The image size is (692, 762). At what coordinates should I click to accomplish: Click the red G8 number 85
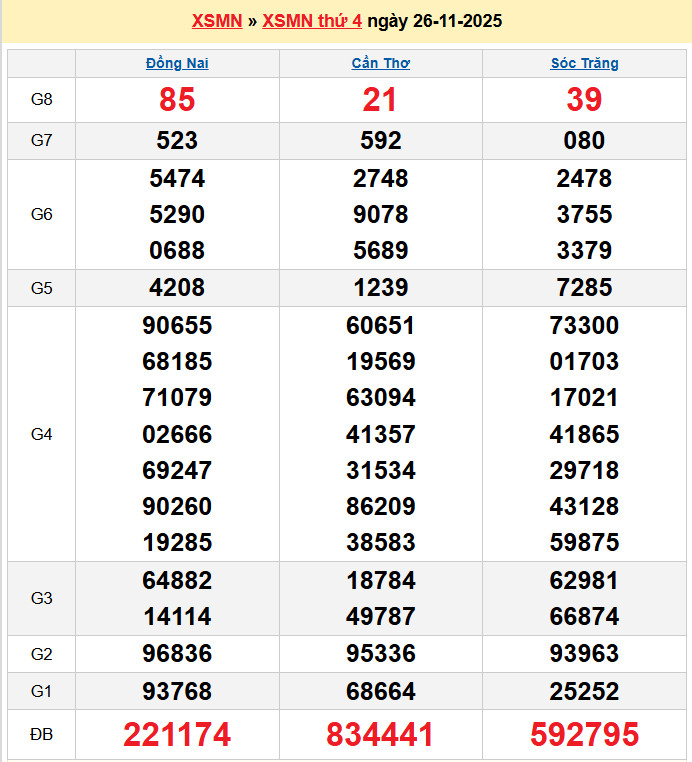coord(177,100)
